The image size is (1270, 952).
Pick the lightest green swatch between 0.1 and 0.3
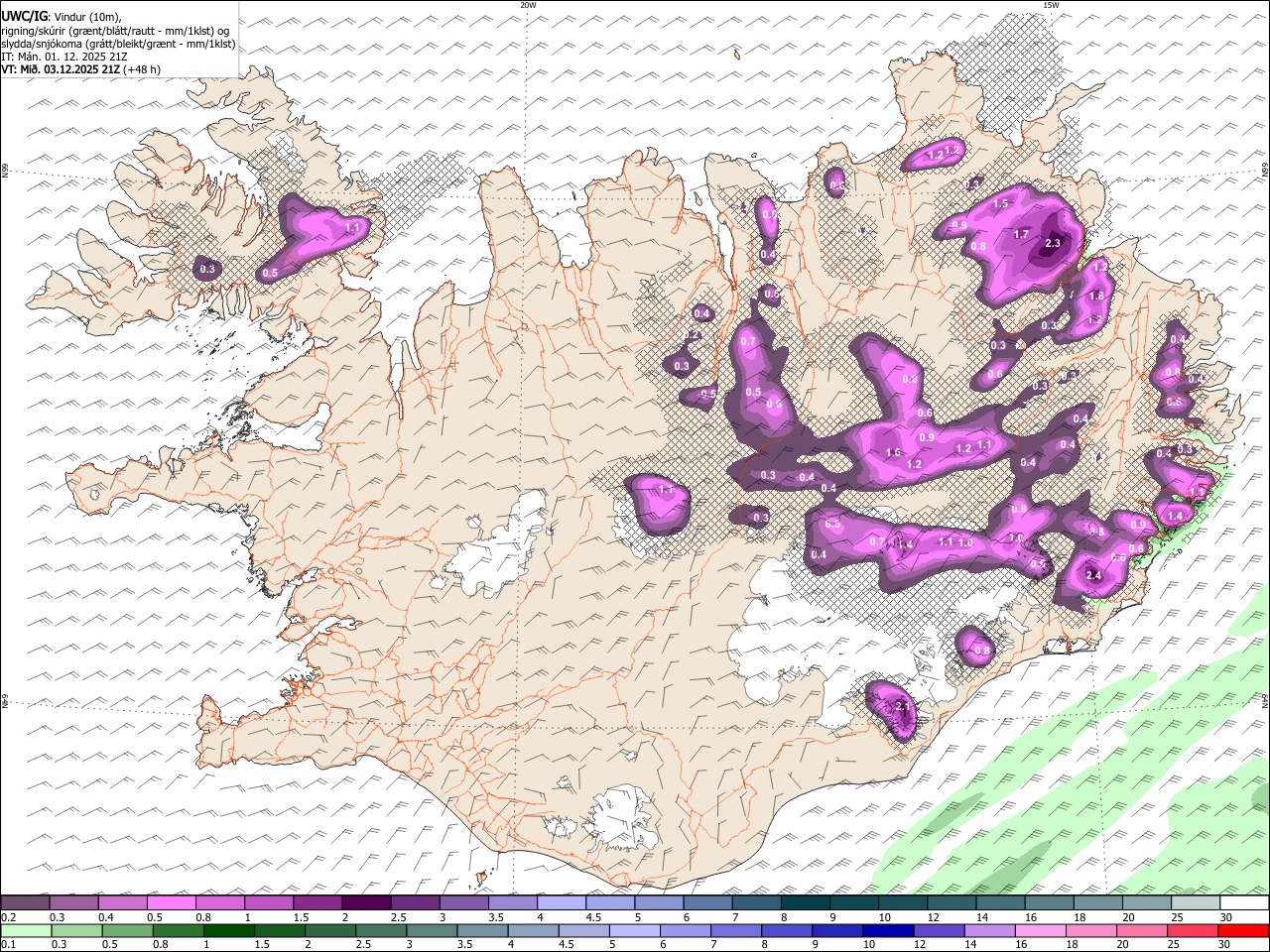point(26,930)
